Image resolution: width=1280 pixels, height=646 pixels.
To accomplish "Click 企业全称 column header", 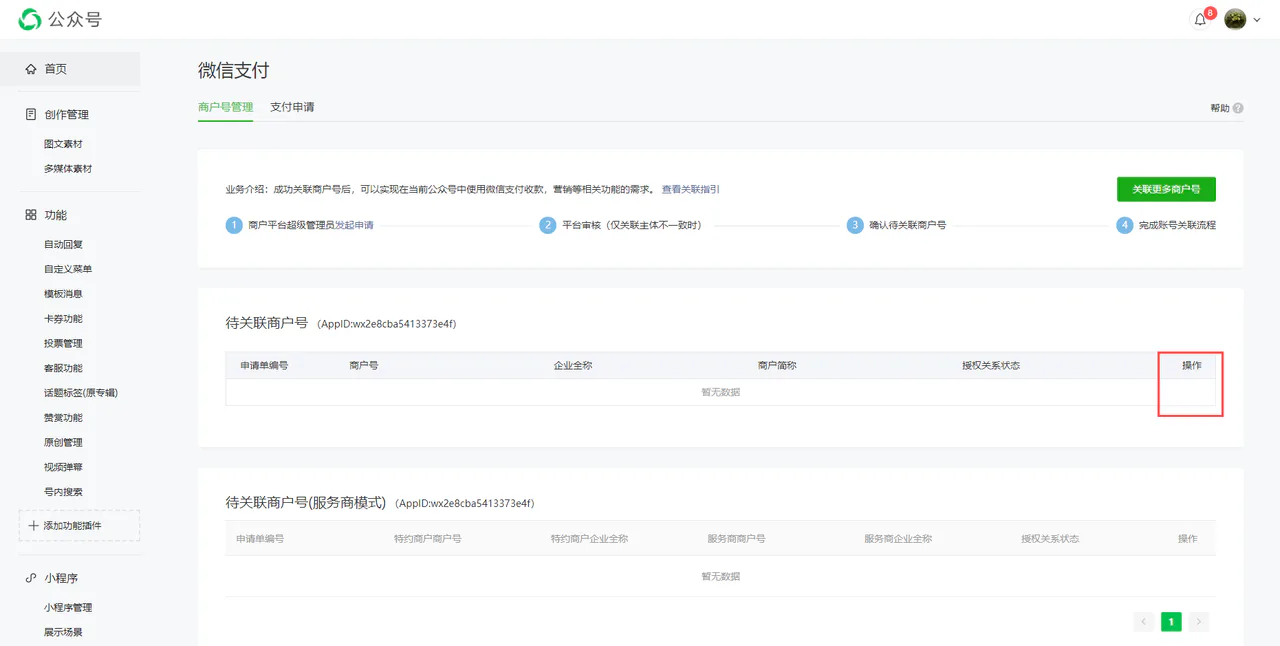I will pos(573,365).
